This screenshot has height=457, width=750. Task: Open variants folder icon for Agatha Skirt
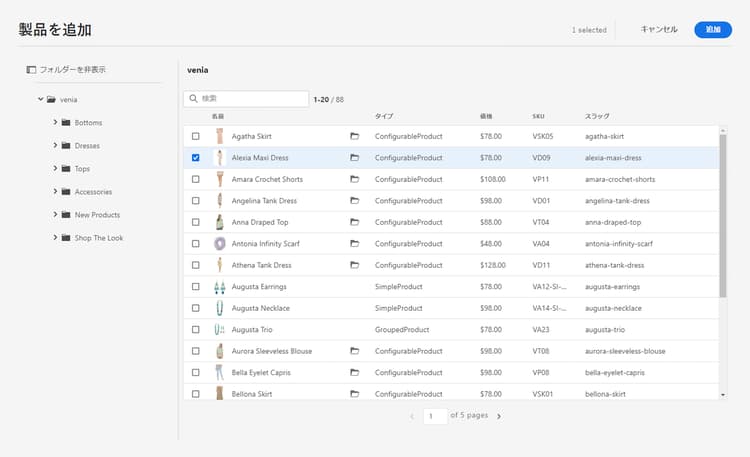point(354,136)
